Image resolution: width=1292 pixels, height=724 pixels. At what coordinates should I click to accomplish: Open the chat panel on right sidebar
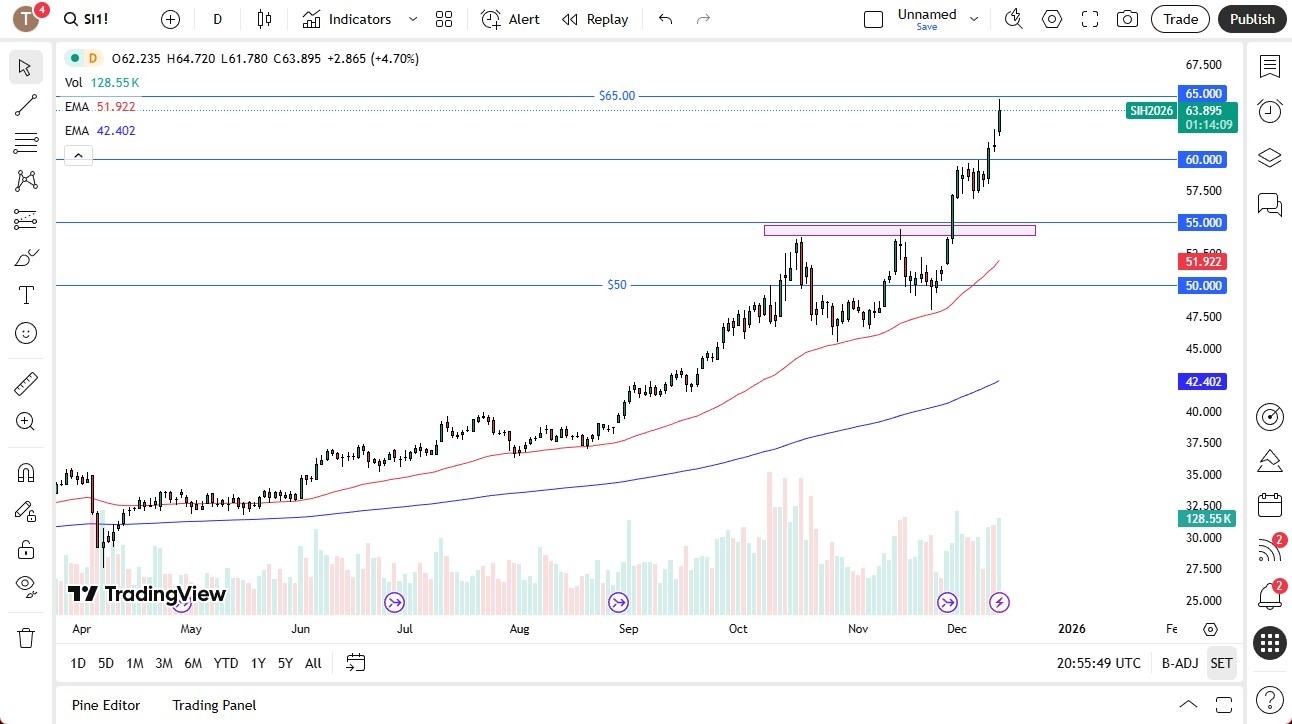click(1269, 204)
